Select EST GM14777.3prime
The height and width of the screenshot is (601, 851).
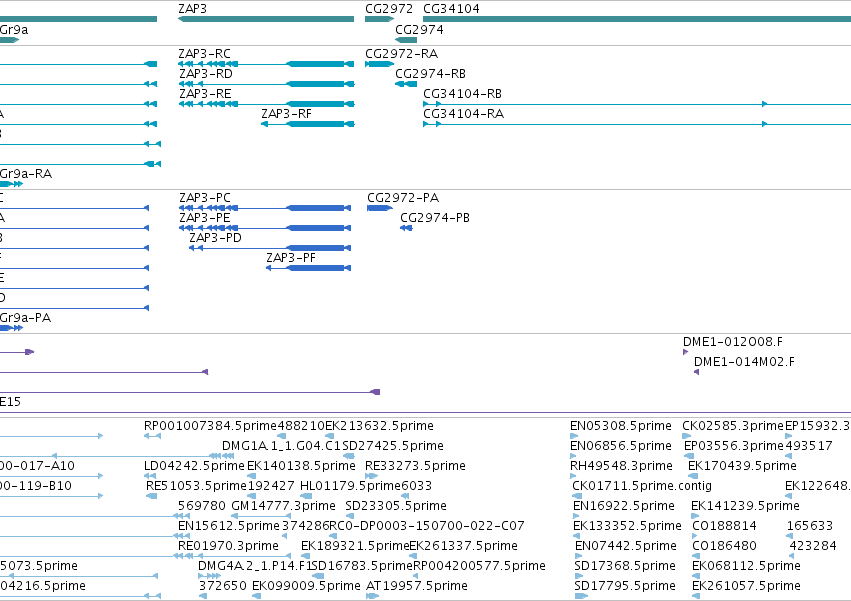click(x=283, y=506)
